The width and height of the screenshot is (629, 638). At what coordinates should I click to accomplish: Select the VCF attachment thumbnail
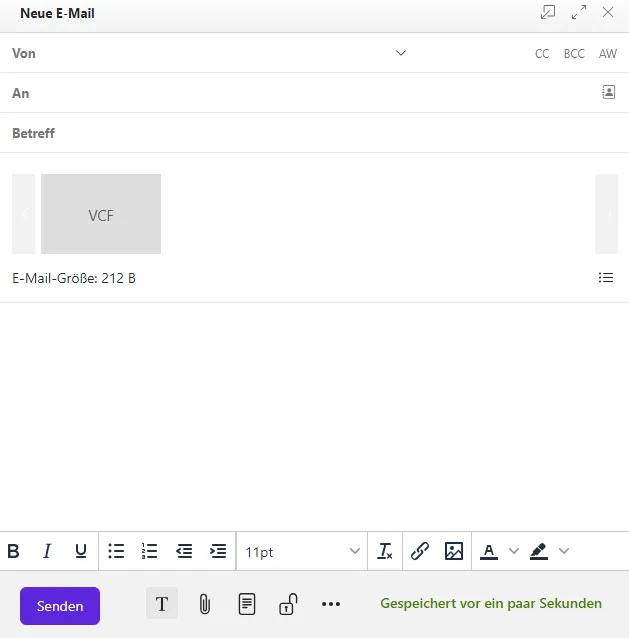tap(101, 214)
